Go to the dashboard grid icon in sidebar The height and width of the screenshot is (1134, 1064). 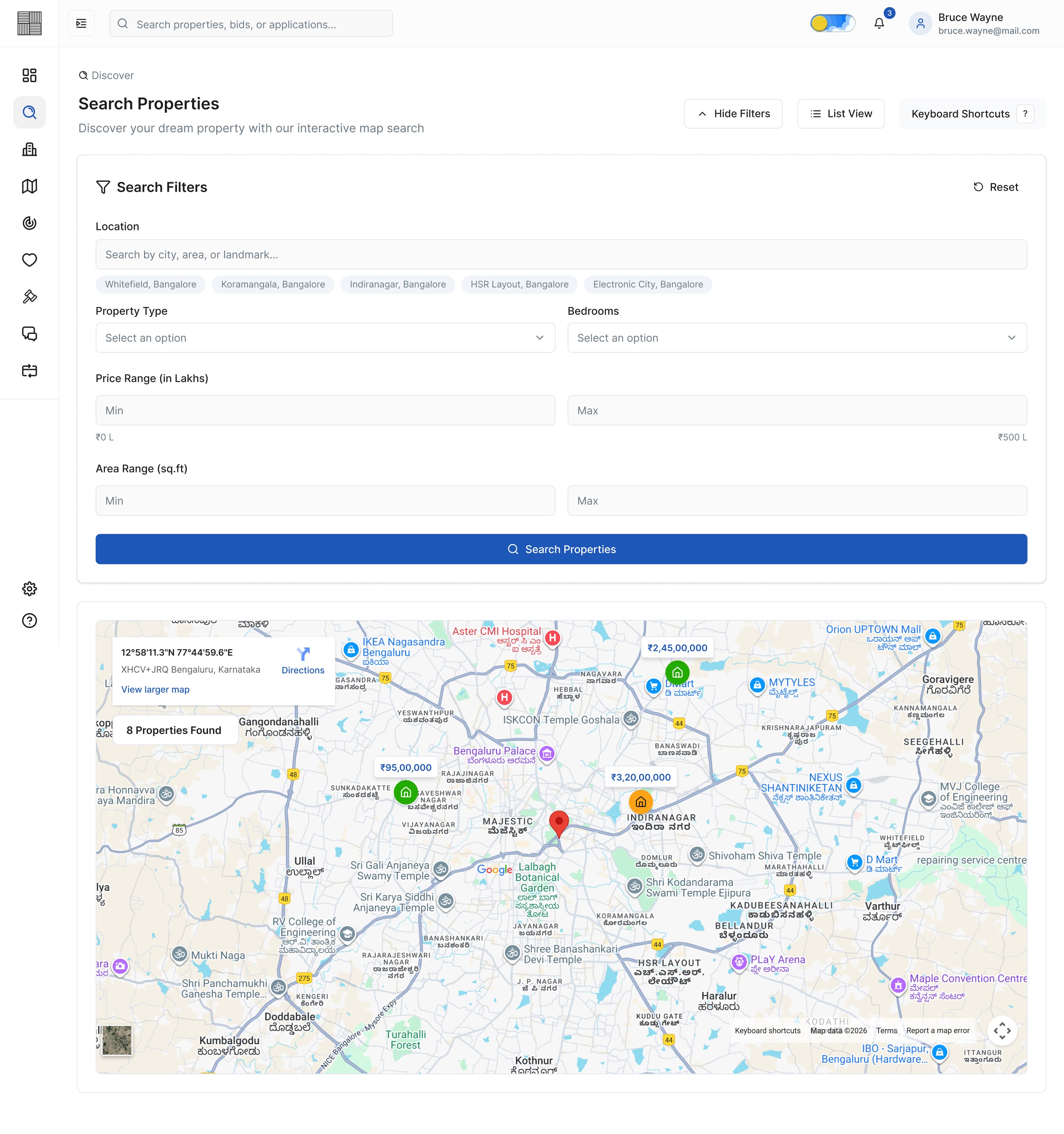tap(29, 75)
